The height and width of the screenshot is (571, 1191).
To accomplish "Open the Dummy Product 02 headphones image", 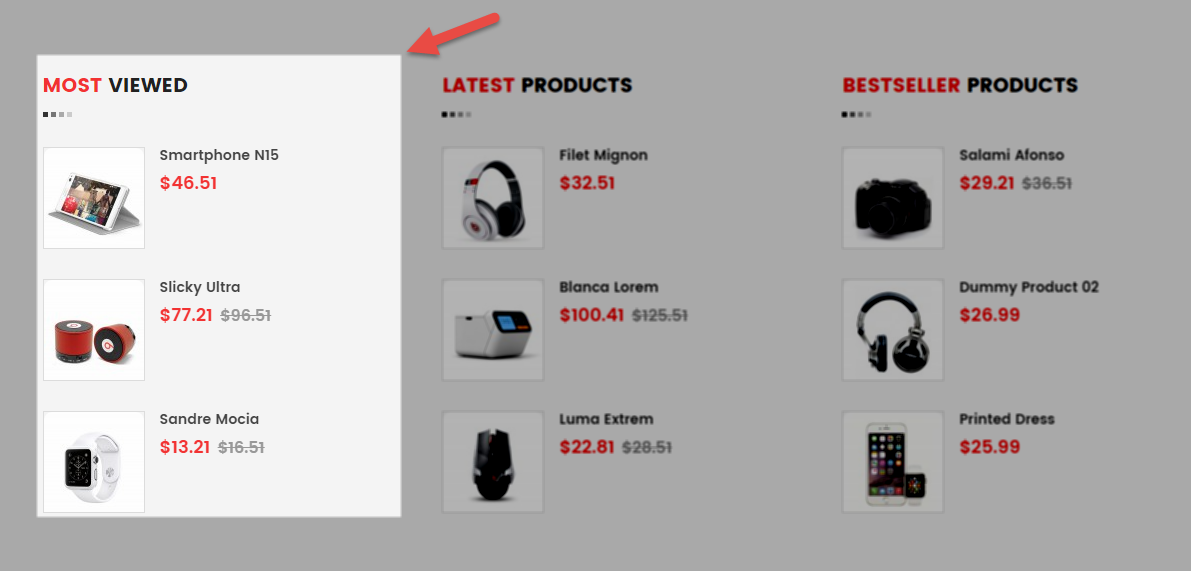I will pyautogui.click(x=892, y=330).
